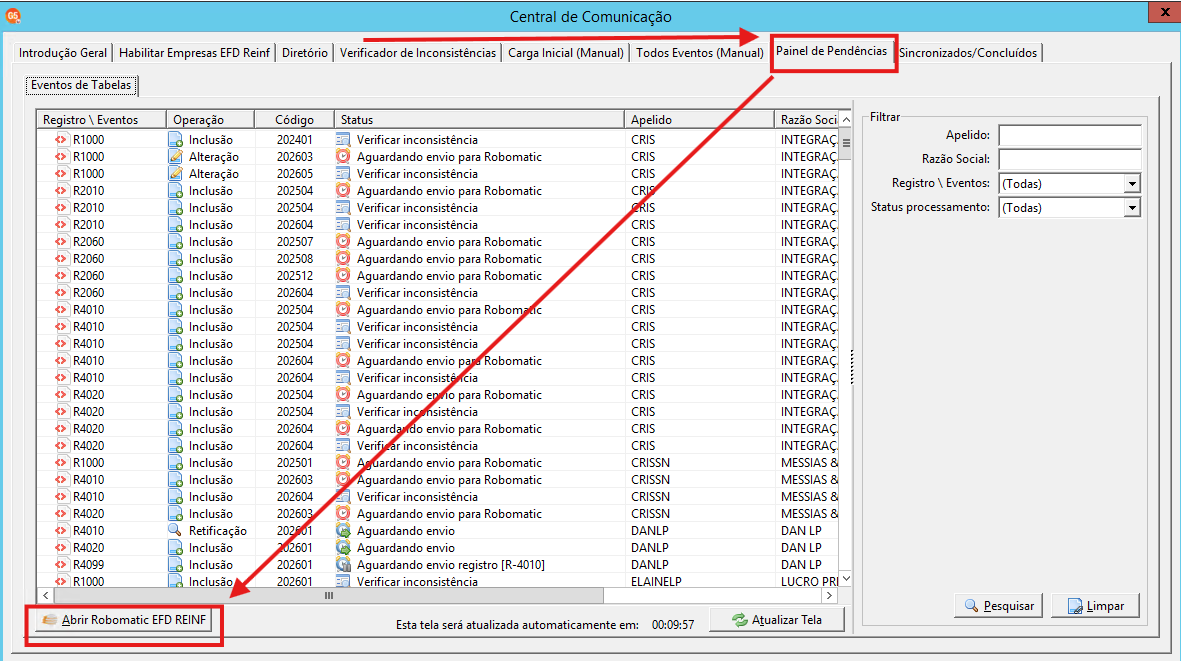1181x661 pixels.
Task: Focus the Apelido filter field
Action: point(1070,136)
